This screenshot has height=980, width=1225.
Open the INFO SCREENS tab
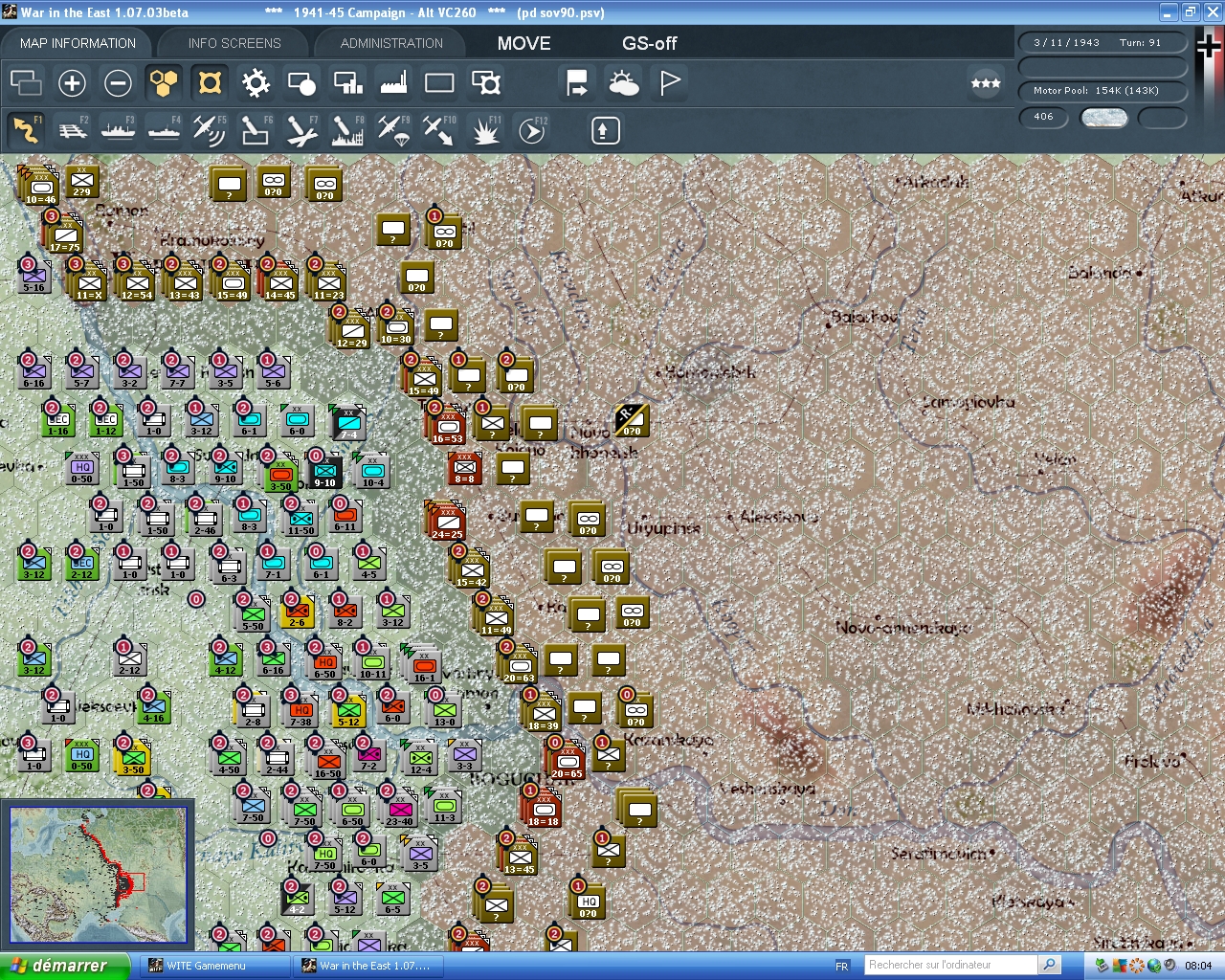click(234, 43)
